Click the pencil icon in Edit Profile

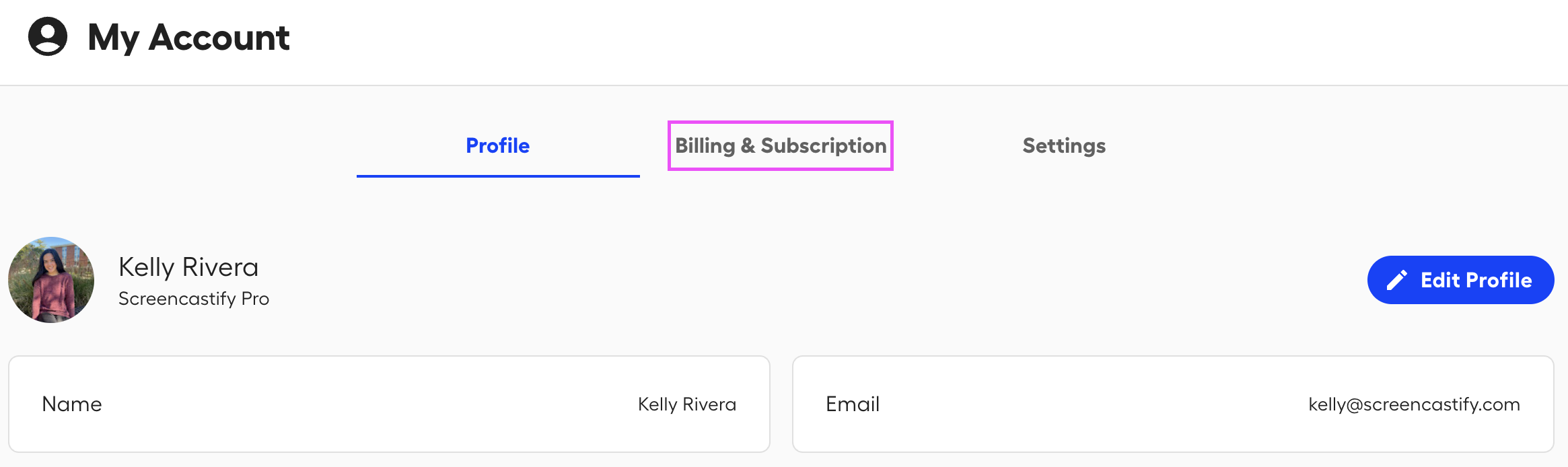point(1397,280)
